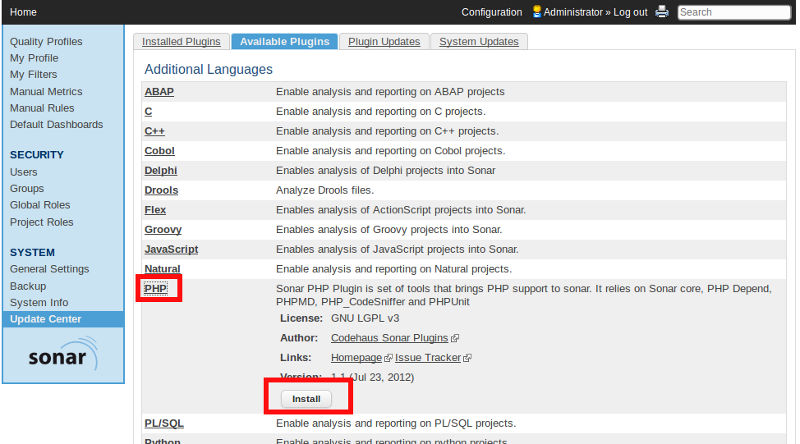Open the Plugin Updates tab
Screen dimensions: 800x444
[384, 42]
